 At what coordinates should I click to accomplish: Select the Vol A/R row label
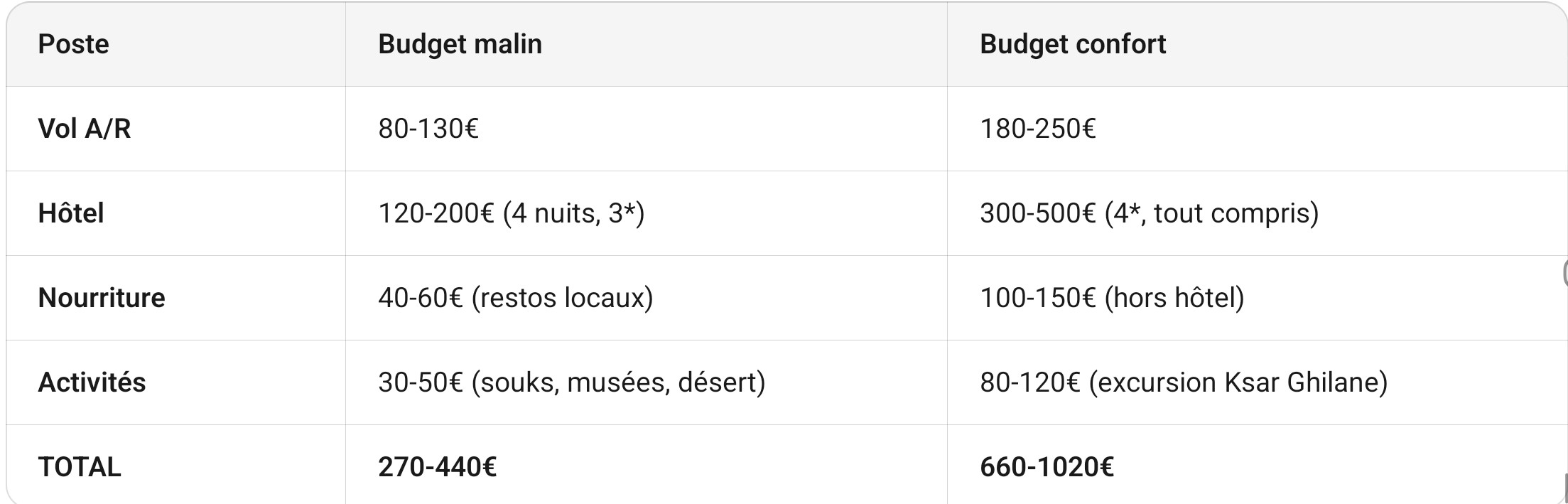(x=84, y=129)
